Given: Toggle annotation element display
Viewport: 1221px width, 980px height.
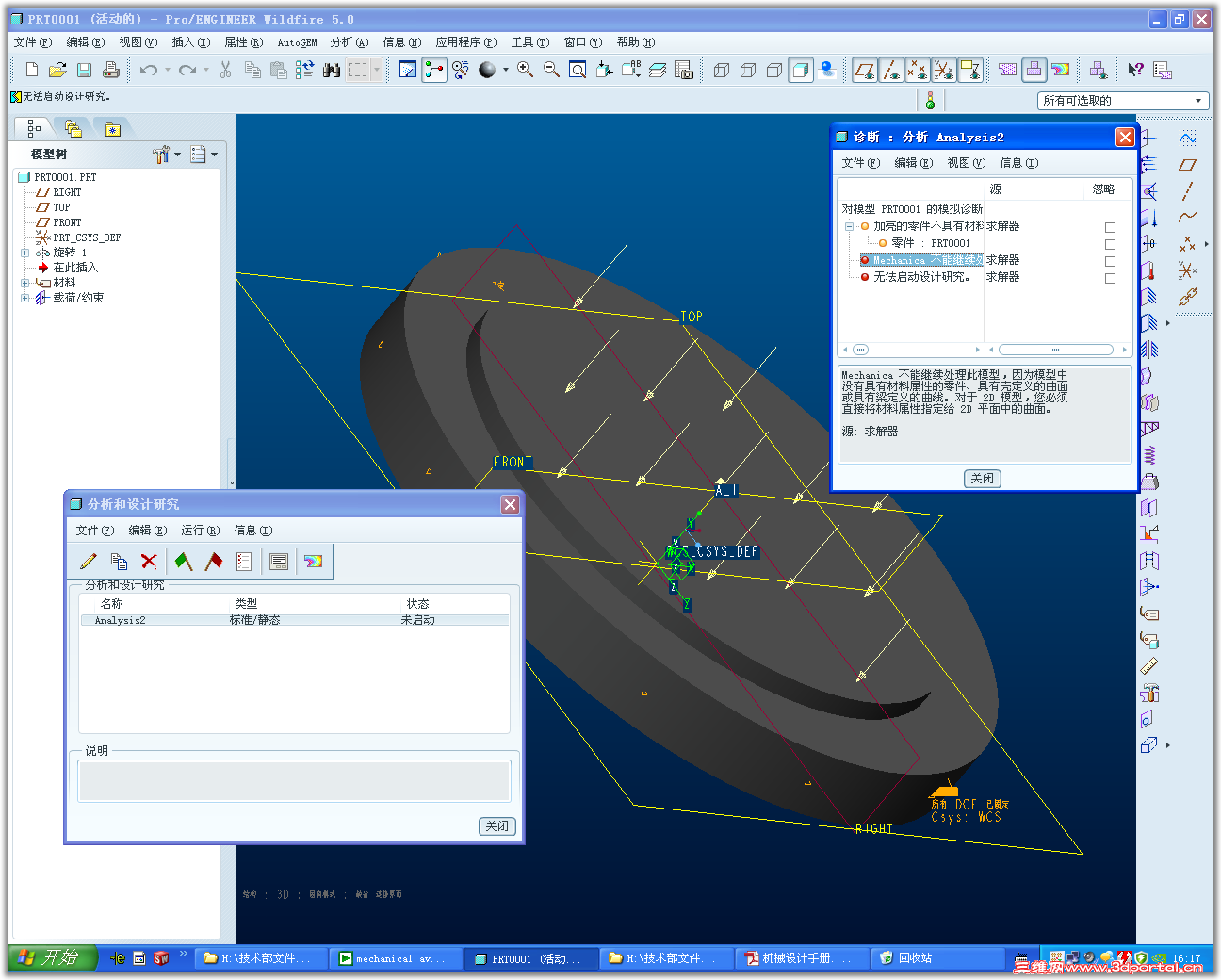Looking at the screenshot, I should point(970,70).
